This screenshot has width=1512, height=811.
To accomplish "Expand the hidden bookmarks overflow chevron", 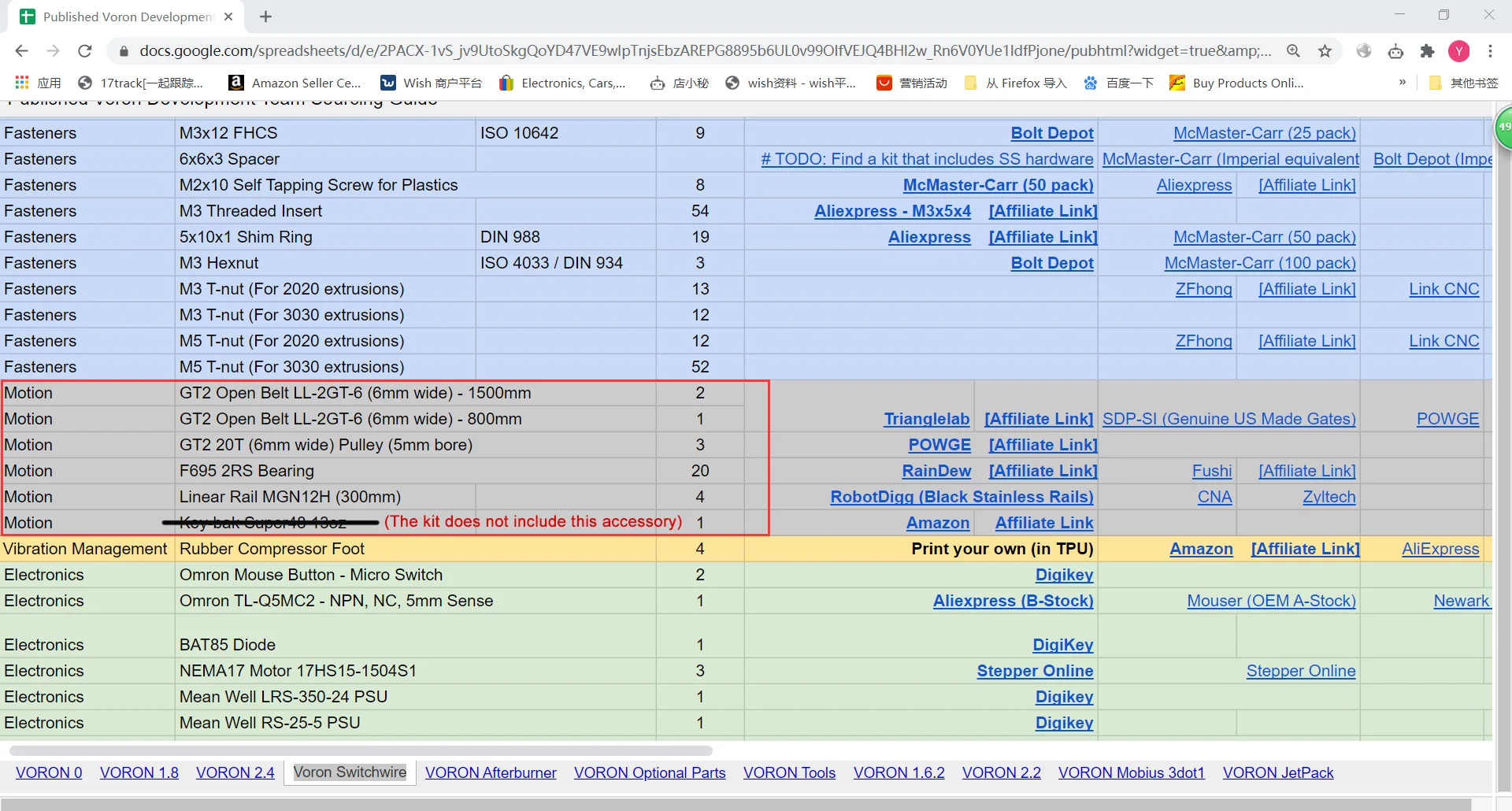I will click(1403, 83).
